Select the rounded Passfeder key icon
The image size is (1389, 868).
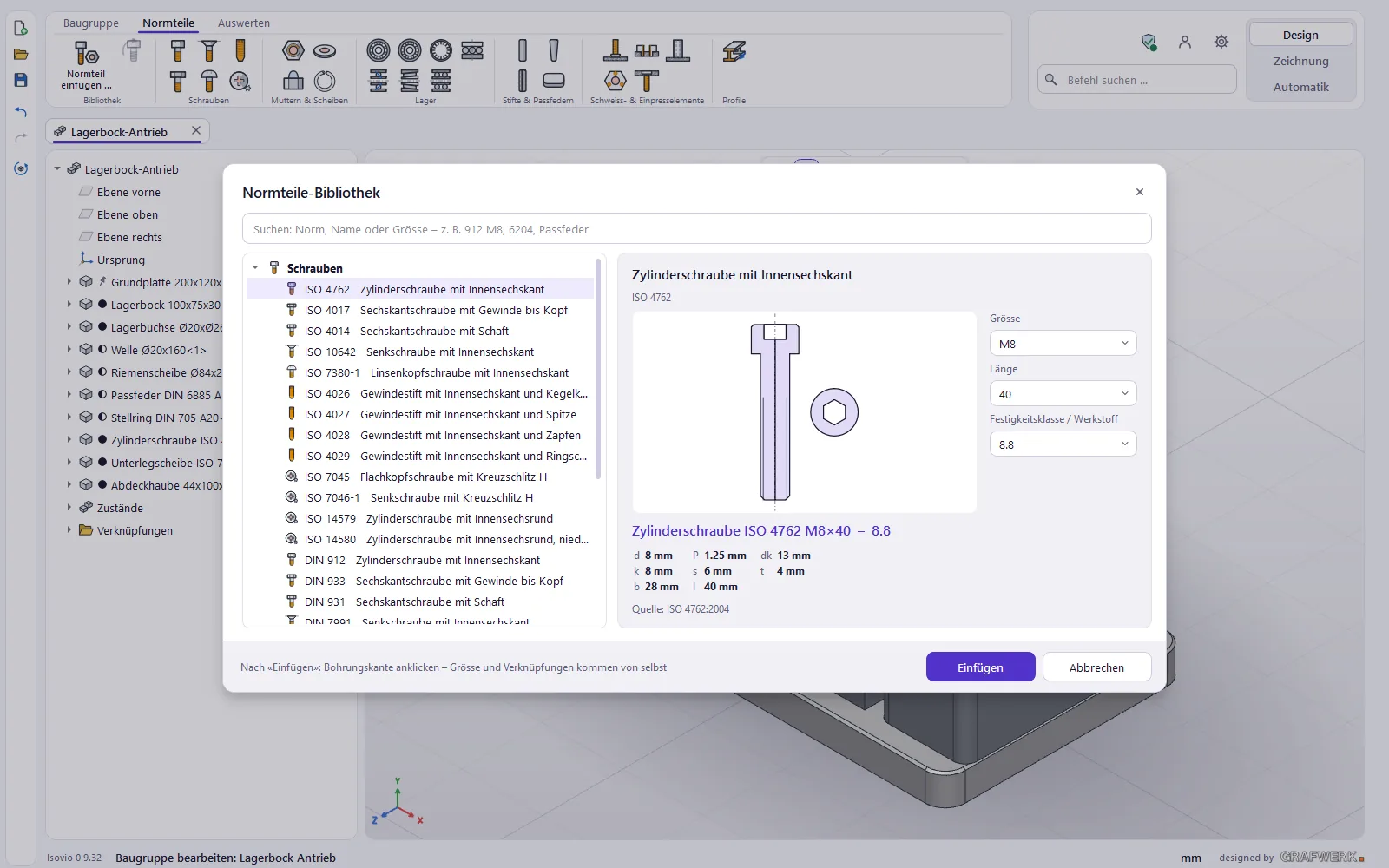point(554,81)
